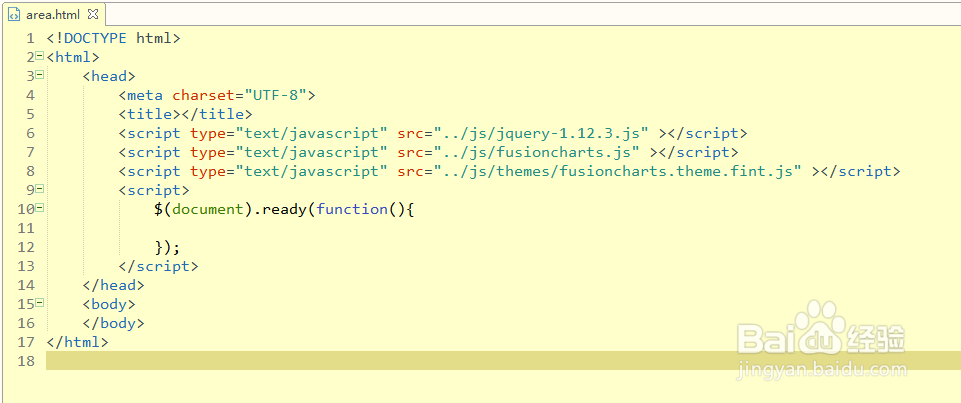
Task: Collapse the head tag fold on line 3
Action: (x=39, y=75)
